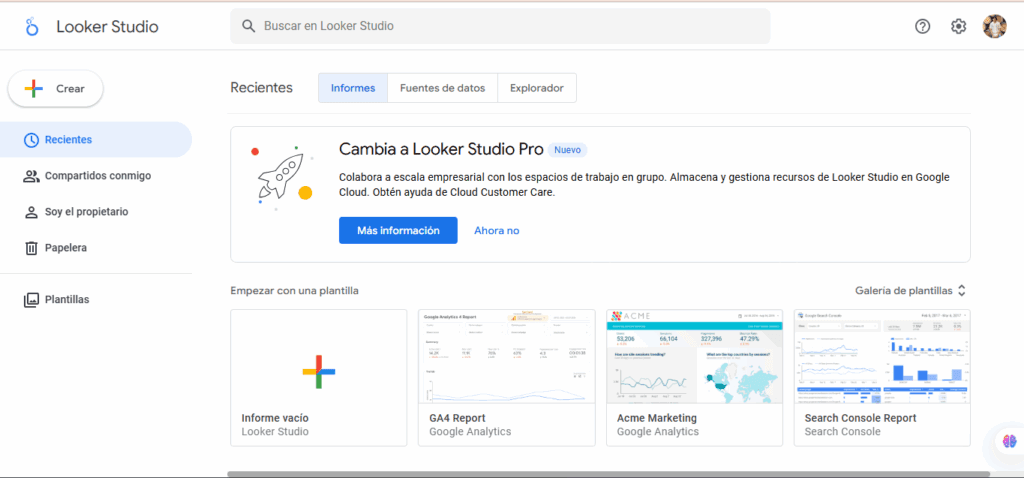
Task: Select Recientes in the sidebar
Action: pos(96,140)
